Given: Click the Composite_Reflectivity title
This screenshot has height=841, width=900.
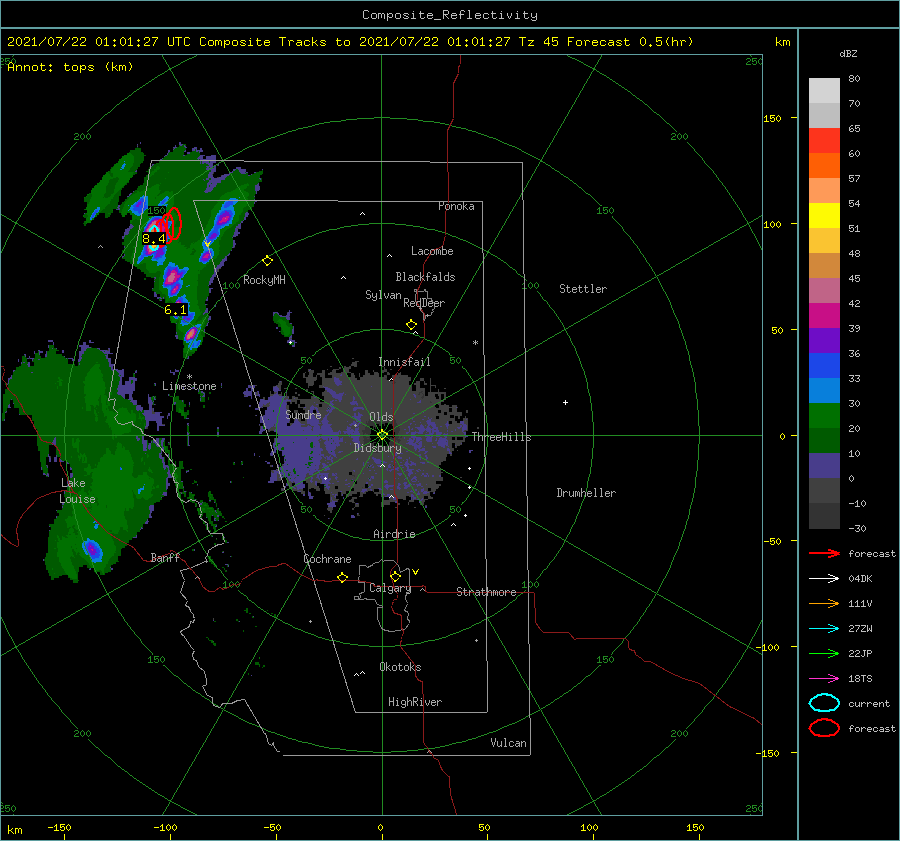Looking at the screenshot, I should (x=450, y=15).
